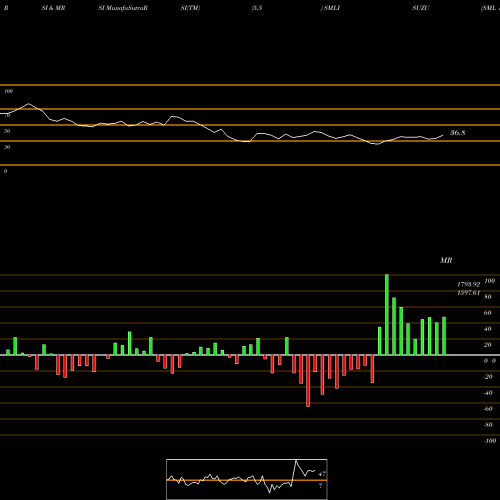Image resolution: width=500 pixels, height=500 pixels.
Task: Click the SI & MR header text
Action: 53,8
